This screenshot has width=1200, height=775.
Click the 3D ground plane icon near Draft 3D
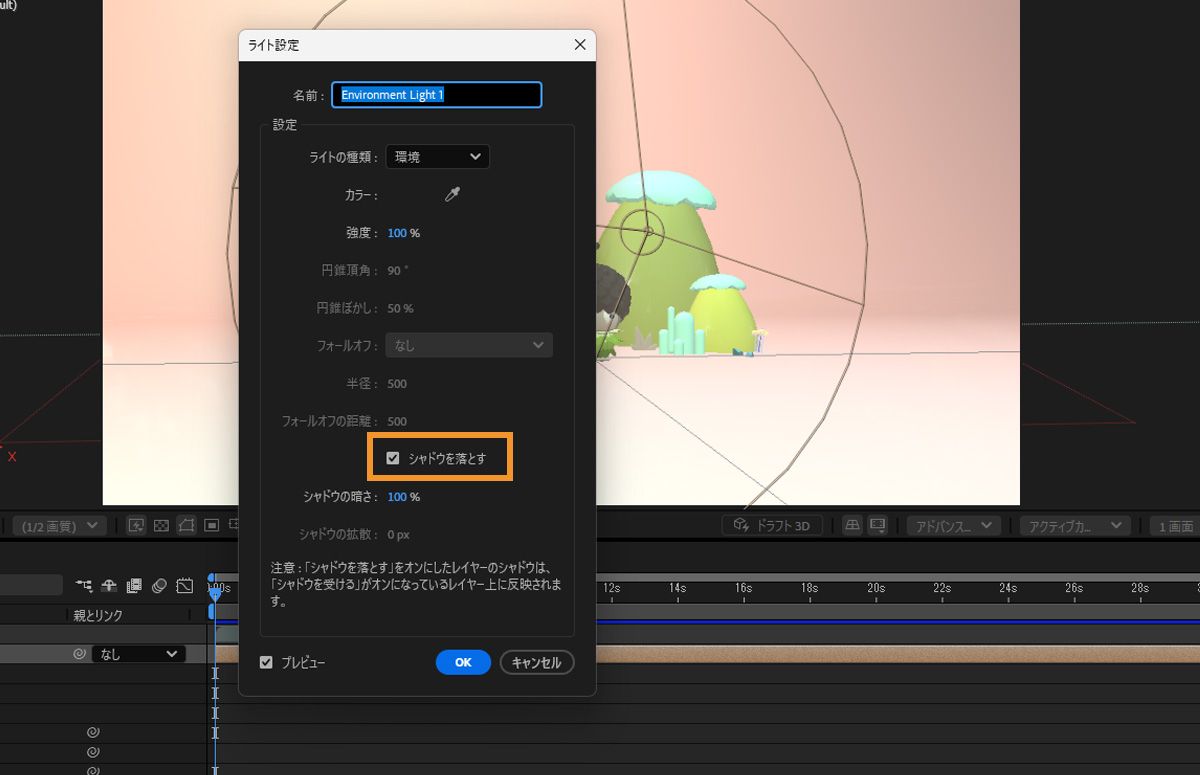(852, 524)
